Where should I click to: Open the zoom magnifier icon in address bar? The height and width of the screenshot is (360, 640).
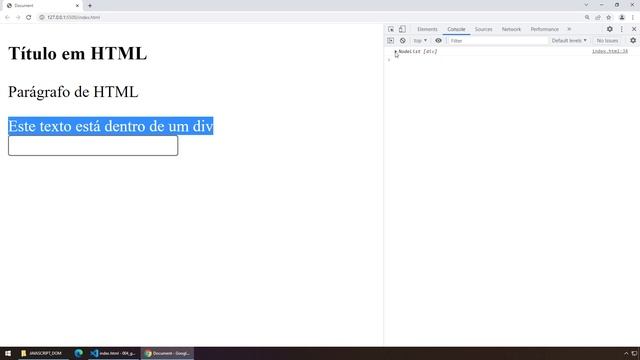(587, 18)
